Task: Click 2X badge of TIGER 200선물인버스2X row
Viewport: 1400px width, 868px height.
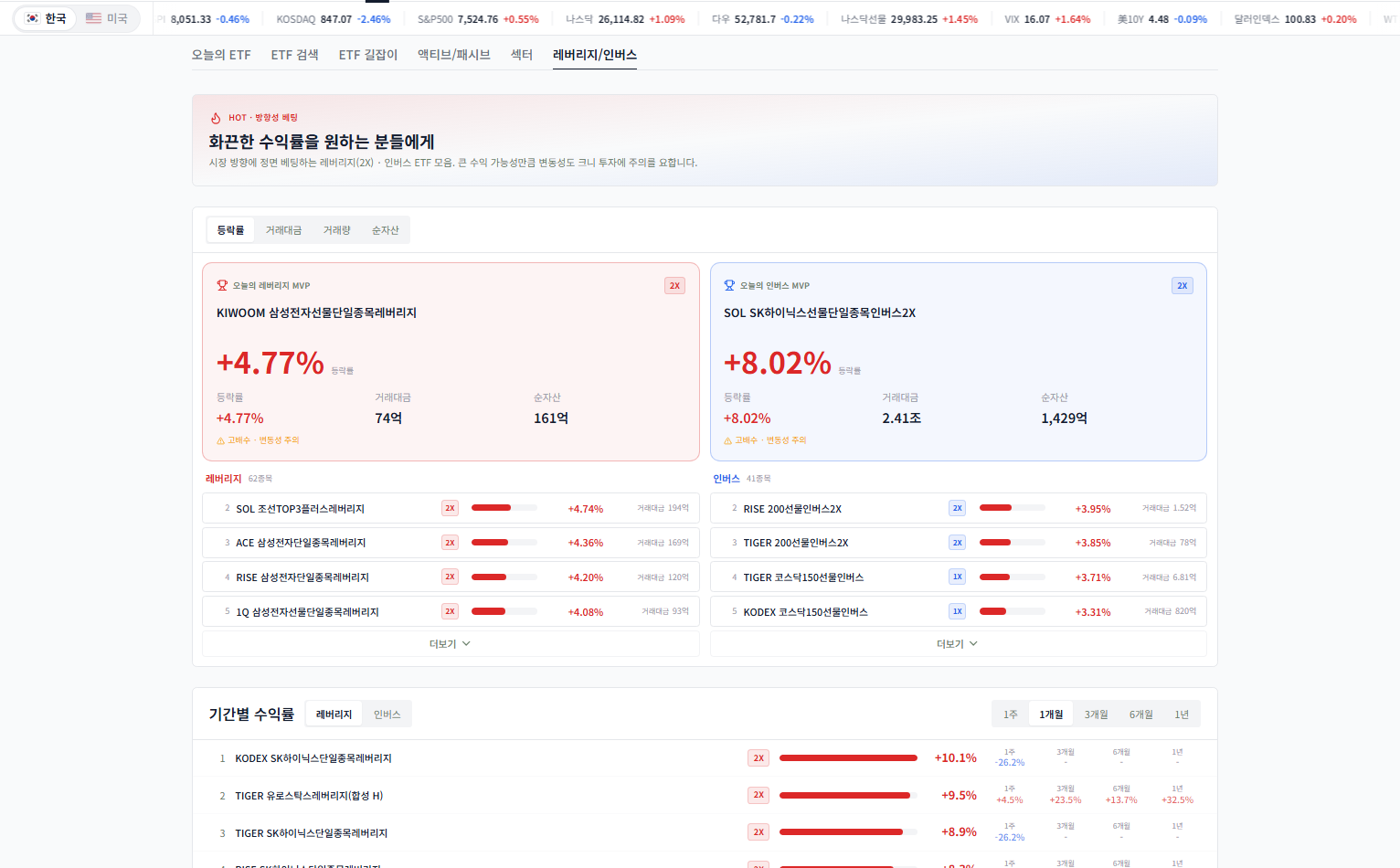Action: point(957,543)
